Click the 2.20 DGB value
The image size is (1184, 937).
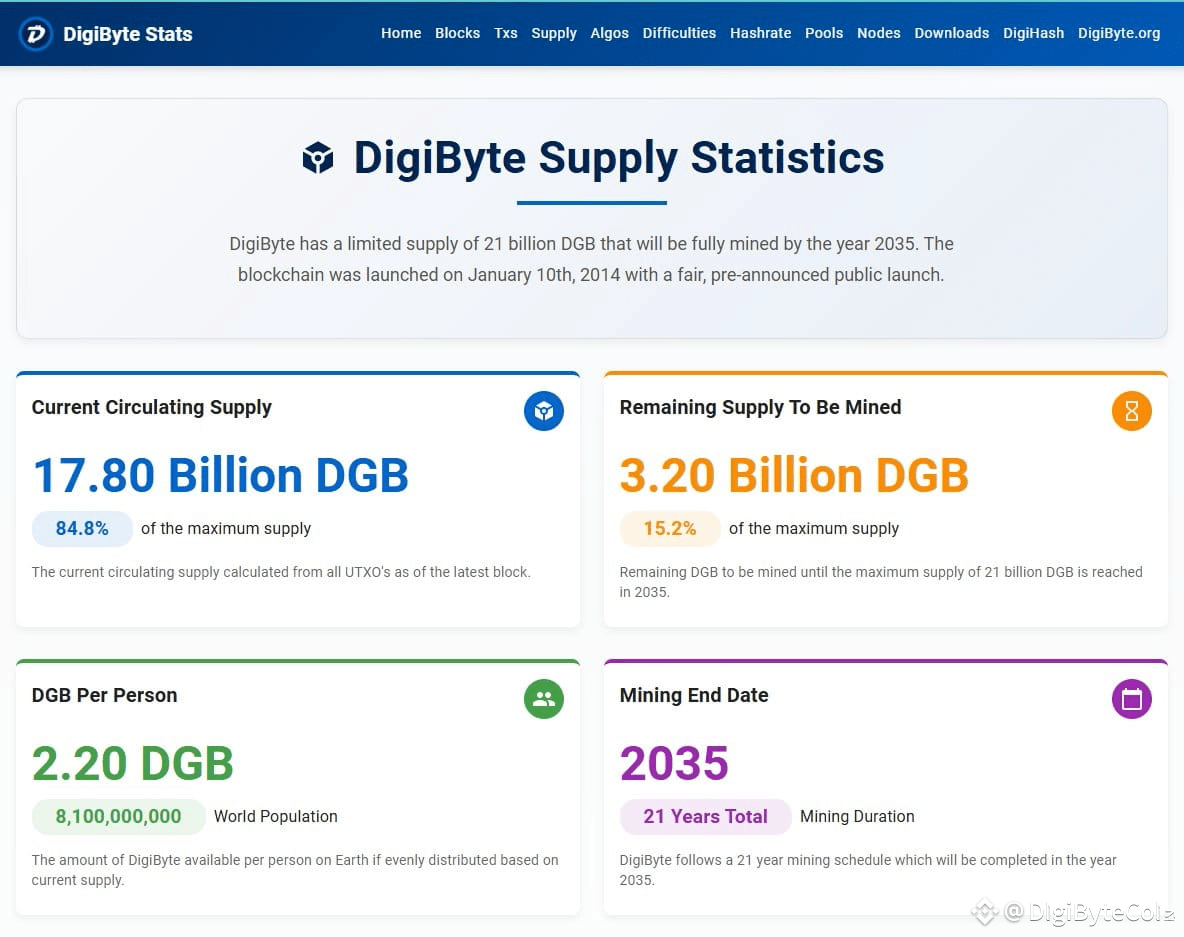click(x=133, y=763)
